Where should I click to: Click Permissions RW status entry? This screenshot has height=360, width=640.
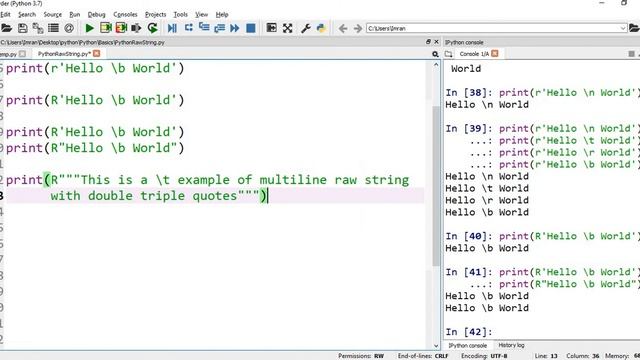click(361, 356)
